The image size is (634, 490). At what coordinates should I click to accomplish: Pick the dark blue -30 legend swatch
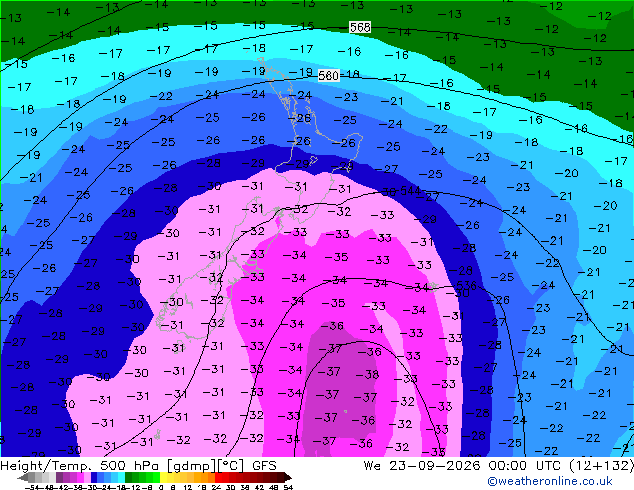point(94,477)
